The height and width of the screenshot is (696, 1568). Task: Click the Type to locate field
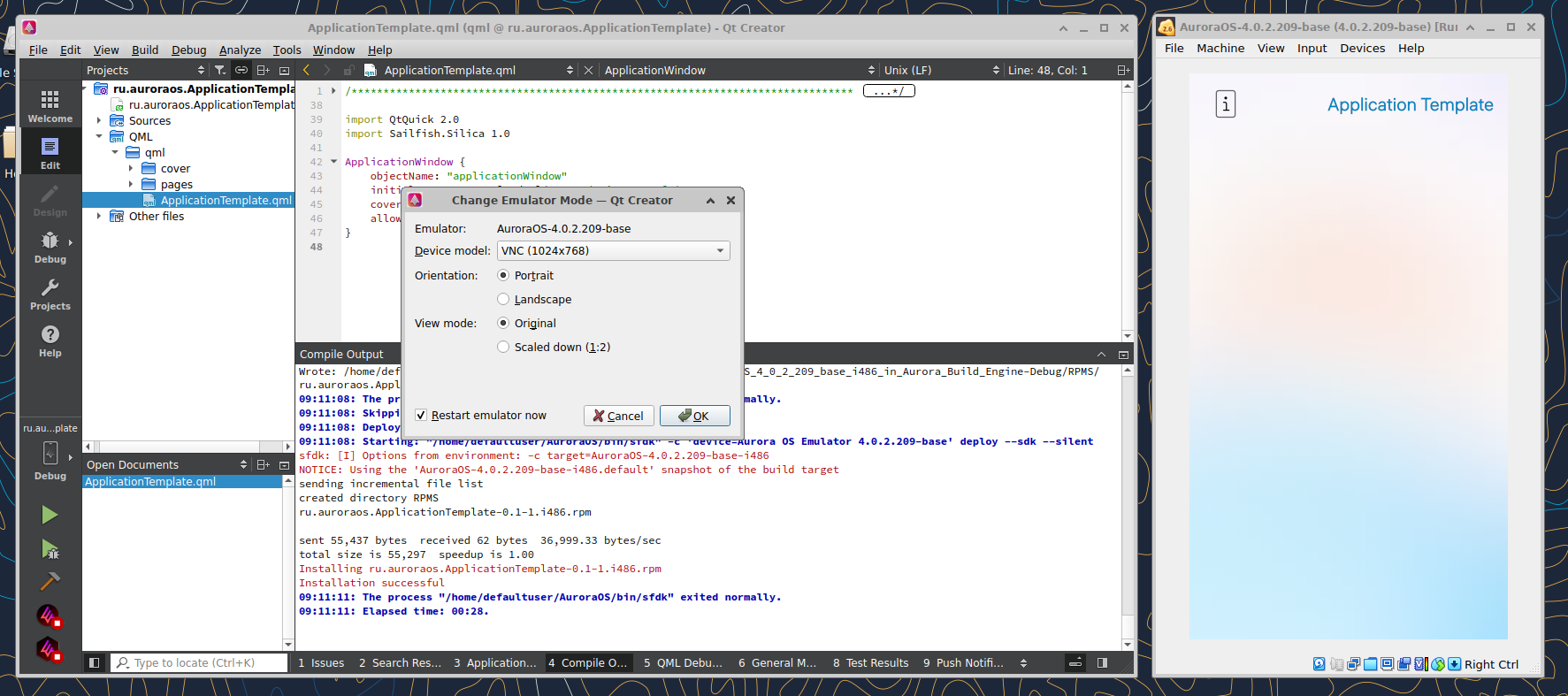[199, 663]
